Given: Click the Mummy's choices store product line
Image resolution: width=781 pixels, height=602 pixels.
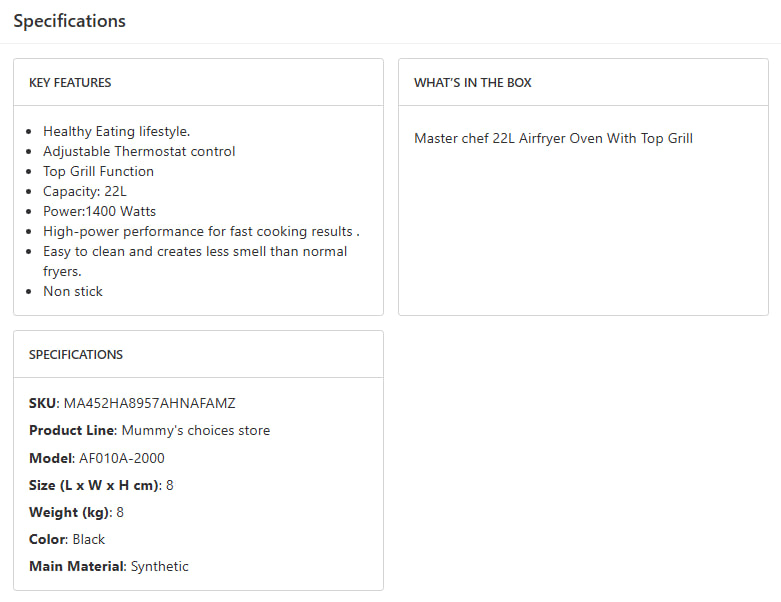Looking at the screenshot, I should (x=195, y=430).
